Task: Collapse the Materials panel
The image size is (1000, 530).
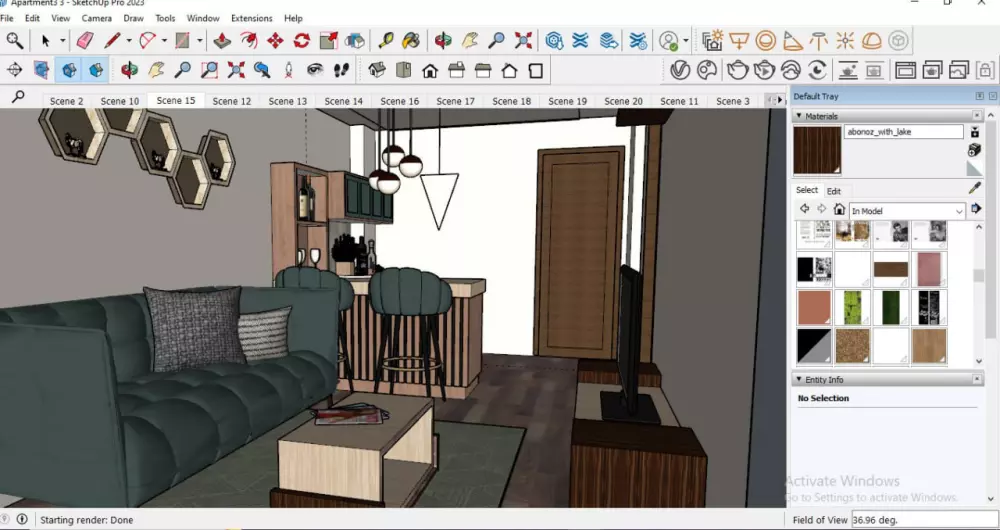Action: coord(799,116)
